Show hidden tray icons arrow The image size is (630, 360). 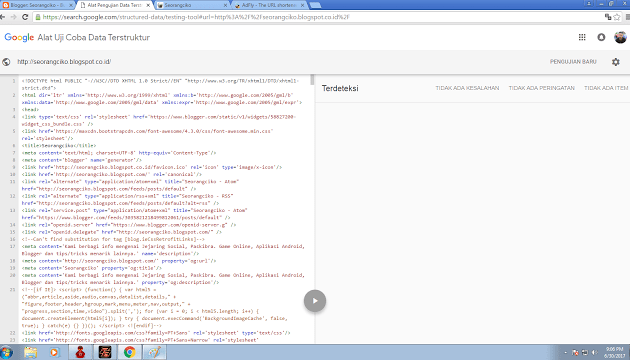(565, 352)
